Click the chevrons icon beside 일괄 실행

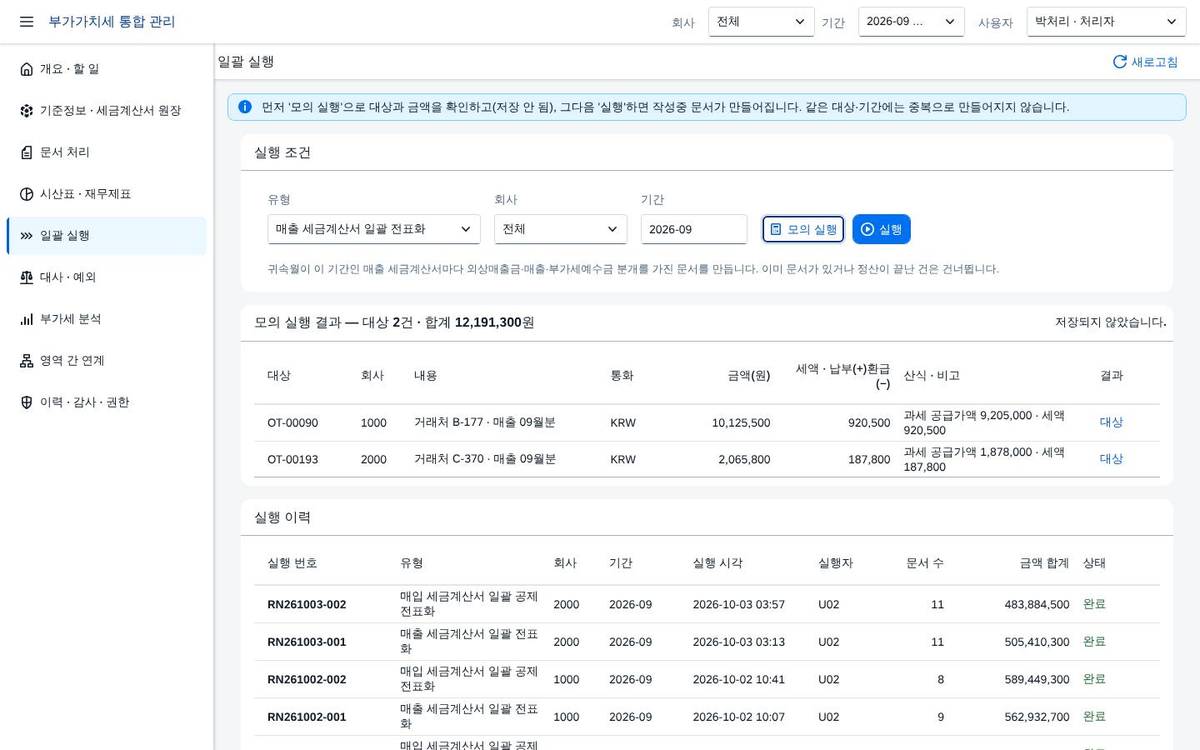tap(27, 236)
